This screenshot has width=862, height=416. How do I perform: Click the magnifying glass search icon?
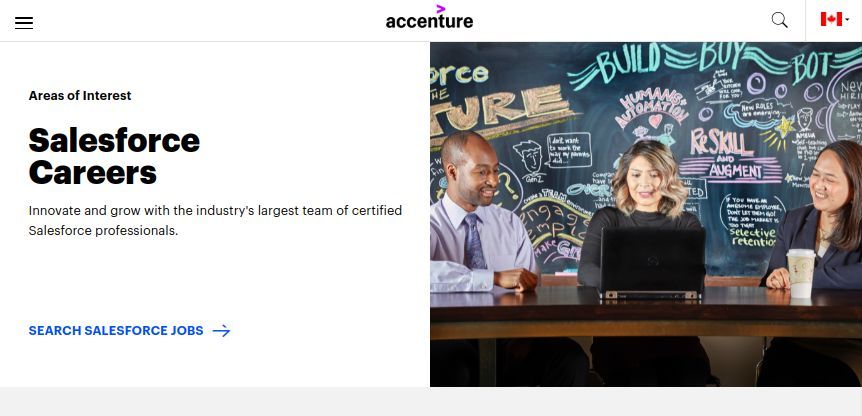point(779,20)
